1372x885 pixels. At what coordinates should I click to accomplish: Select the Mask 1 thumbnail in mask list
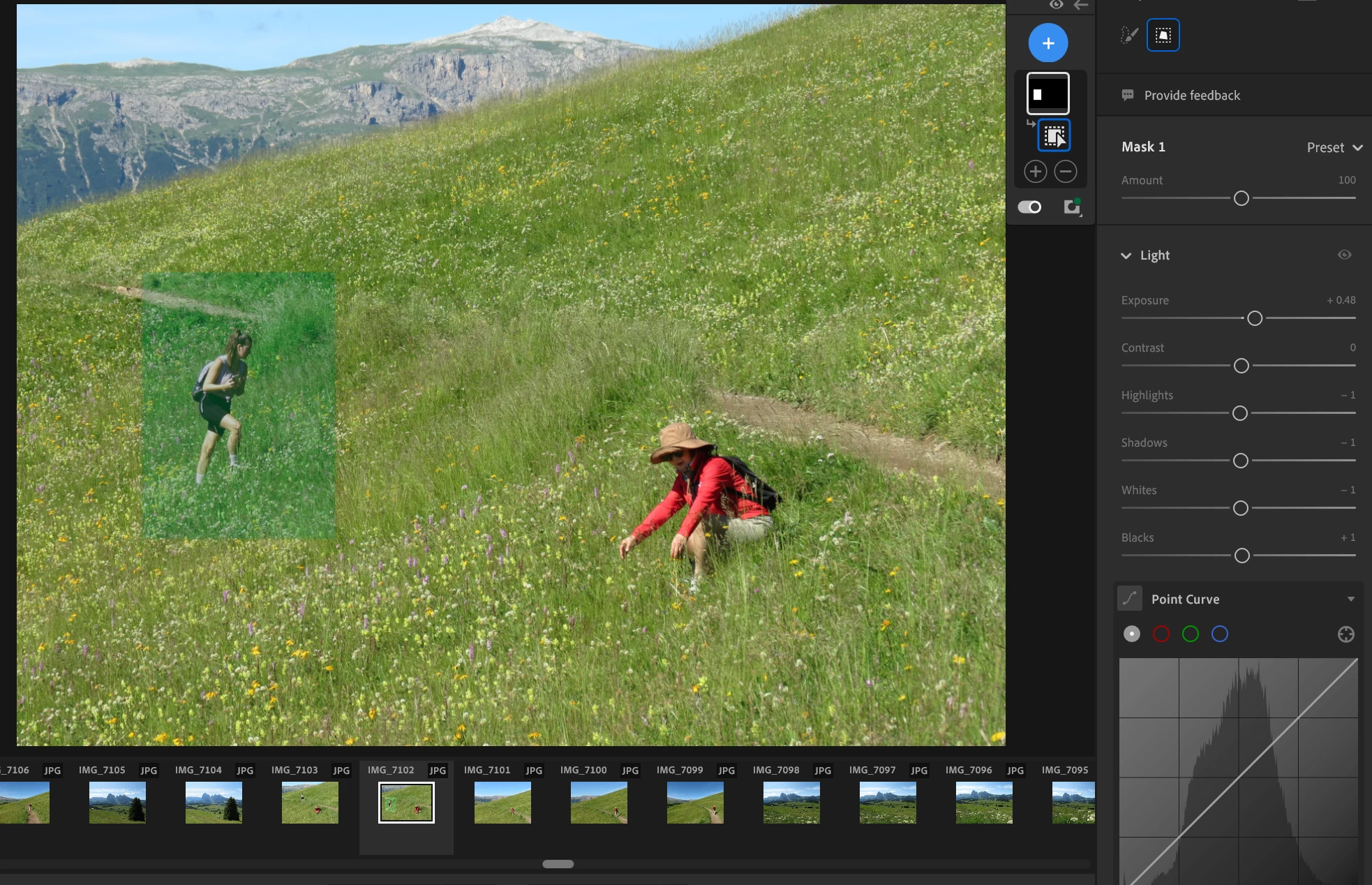point(1047,94)
